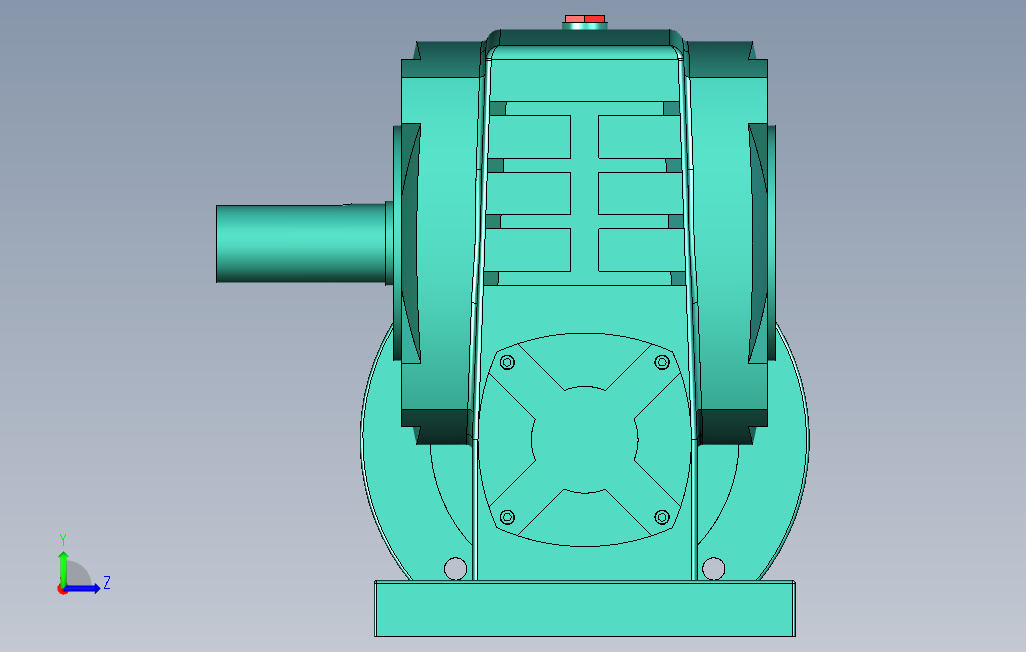This screenshot has height=652, width=1026.
Task: Pick the rectangular base plate of the gearbox
Action: tap(585, 608)
